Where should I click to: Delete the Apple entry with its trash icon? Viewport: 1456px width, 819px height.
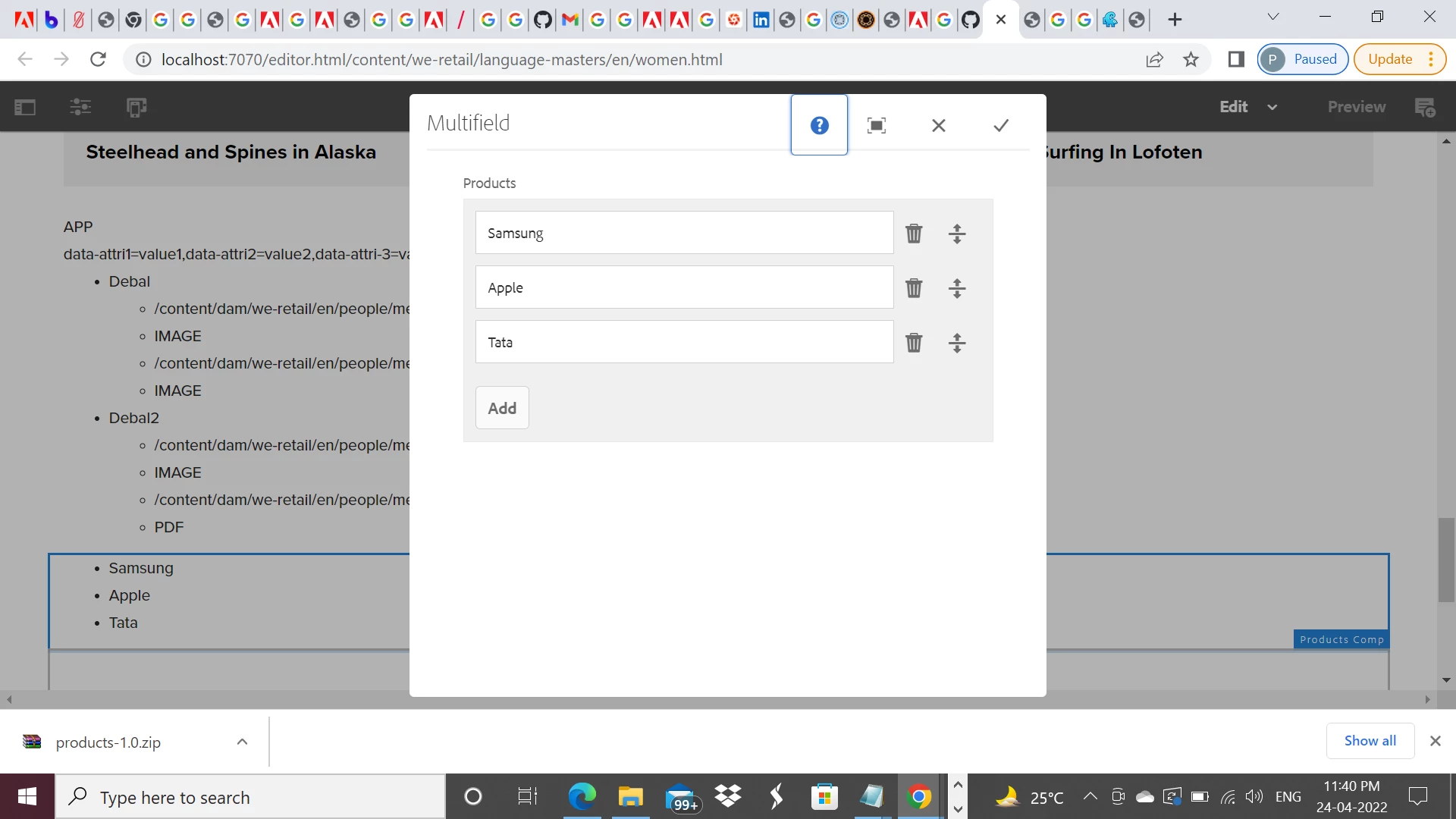pyautogui.click(x=914, y=288)
